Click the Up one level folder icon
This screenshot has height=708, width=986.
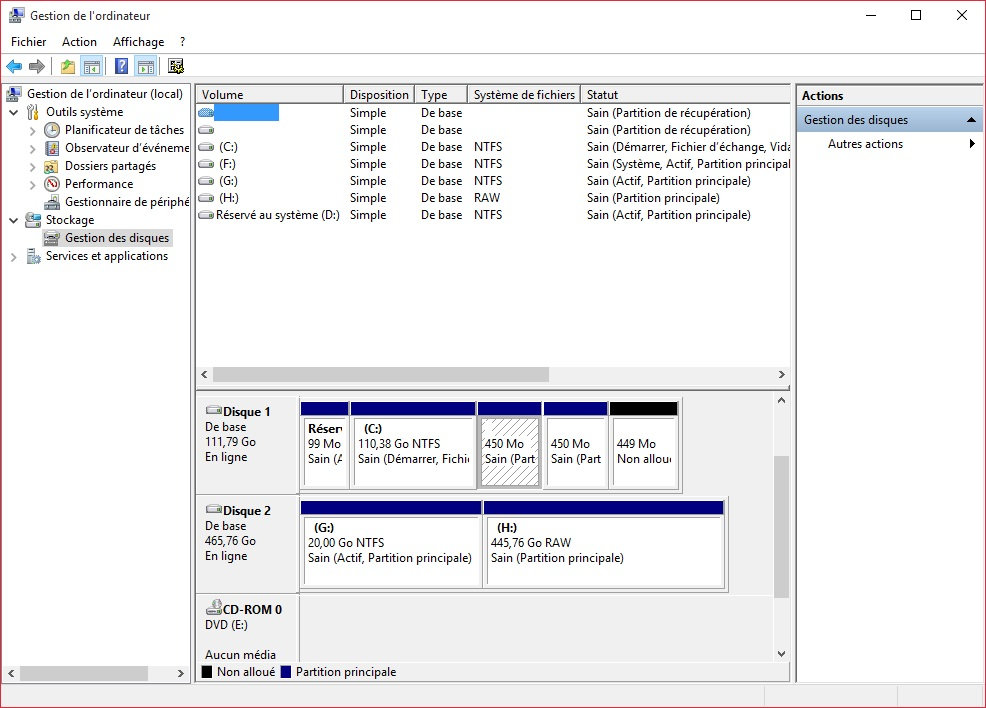click(67, 67)
